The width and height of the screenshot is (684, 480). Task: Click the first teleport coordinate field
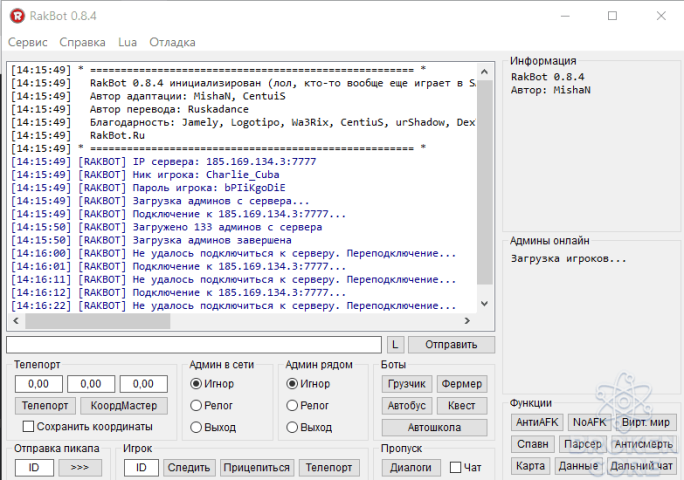pos(38,384)
